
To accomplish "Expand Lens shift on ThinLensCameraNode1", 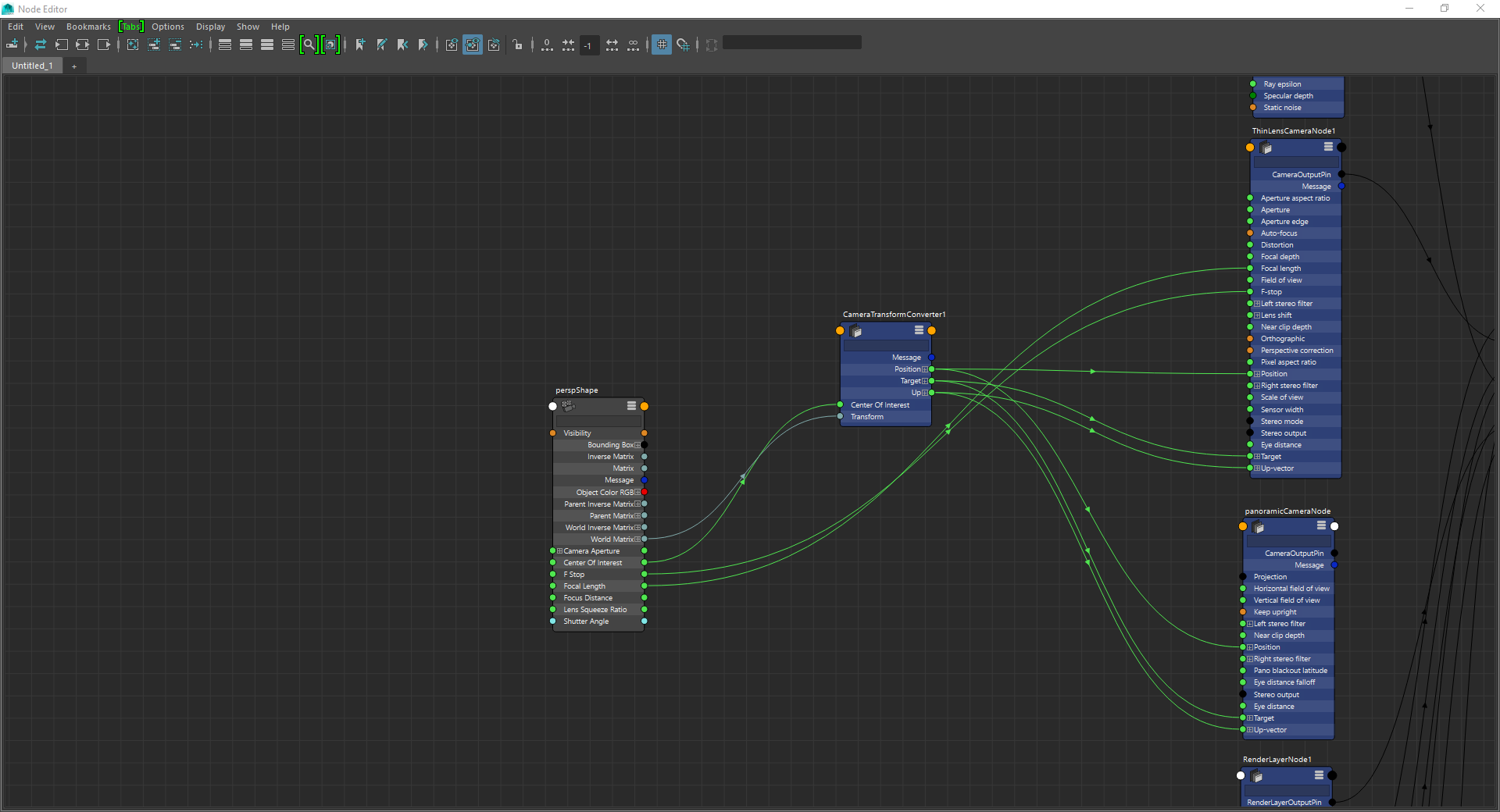I will click(1257, 315).
